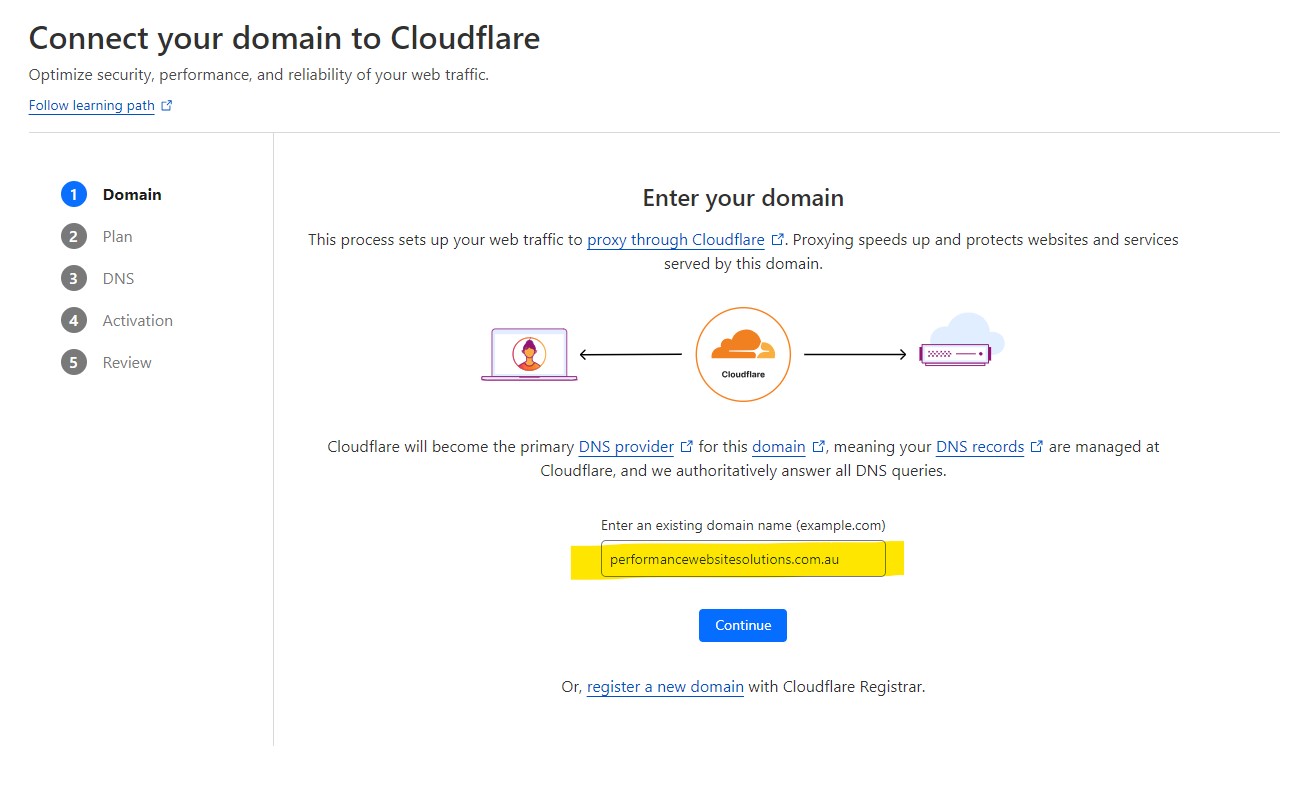
Task: Select the Plan step in the sidebar
Action: pyautogui.click(x=116, y=236)
